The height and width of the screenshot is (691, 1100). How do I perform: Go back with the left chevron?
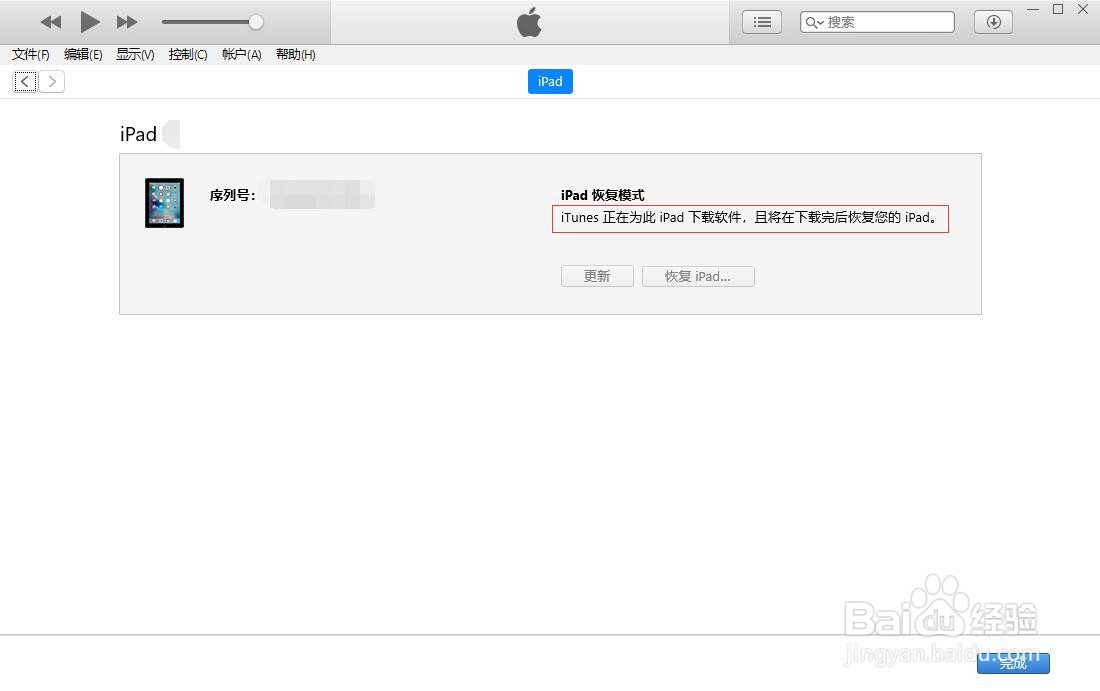pyautogui.click(x=25, y=82)
